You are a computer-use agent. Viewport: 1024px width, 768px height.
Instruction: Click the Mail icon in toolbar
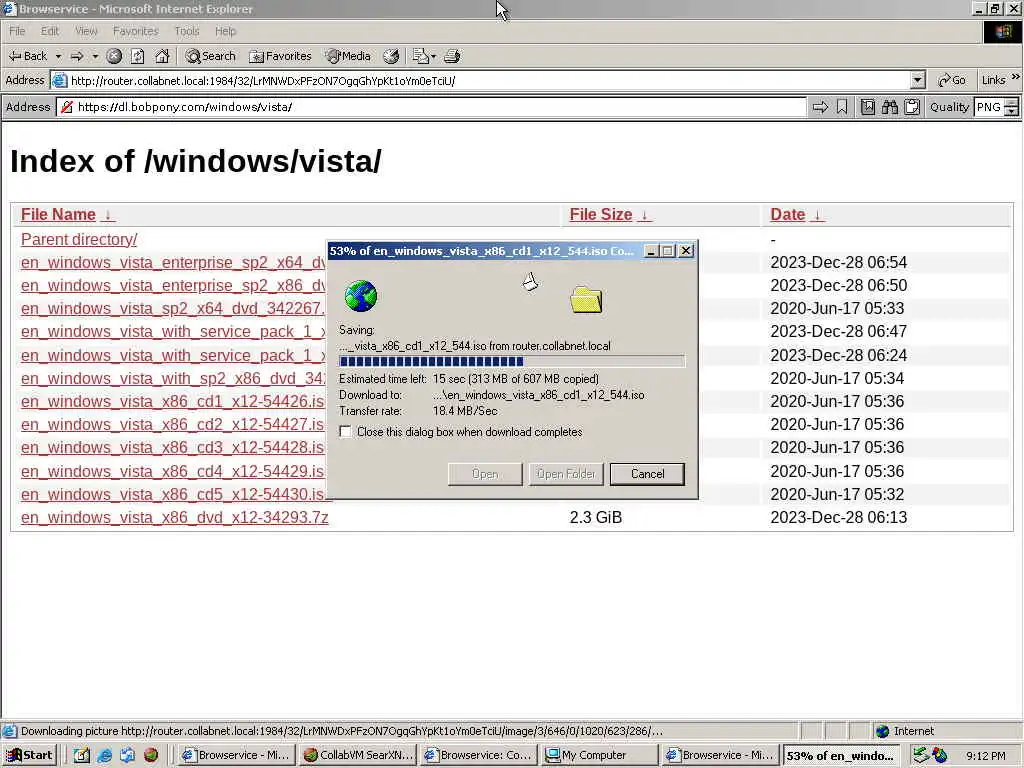[x=420, y=56]
